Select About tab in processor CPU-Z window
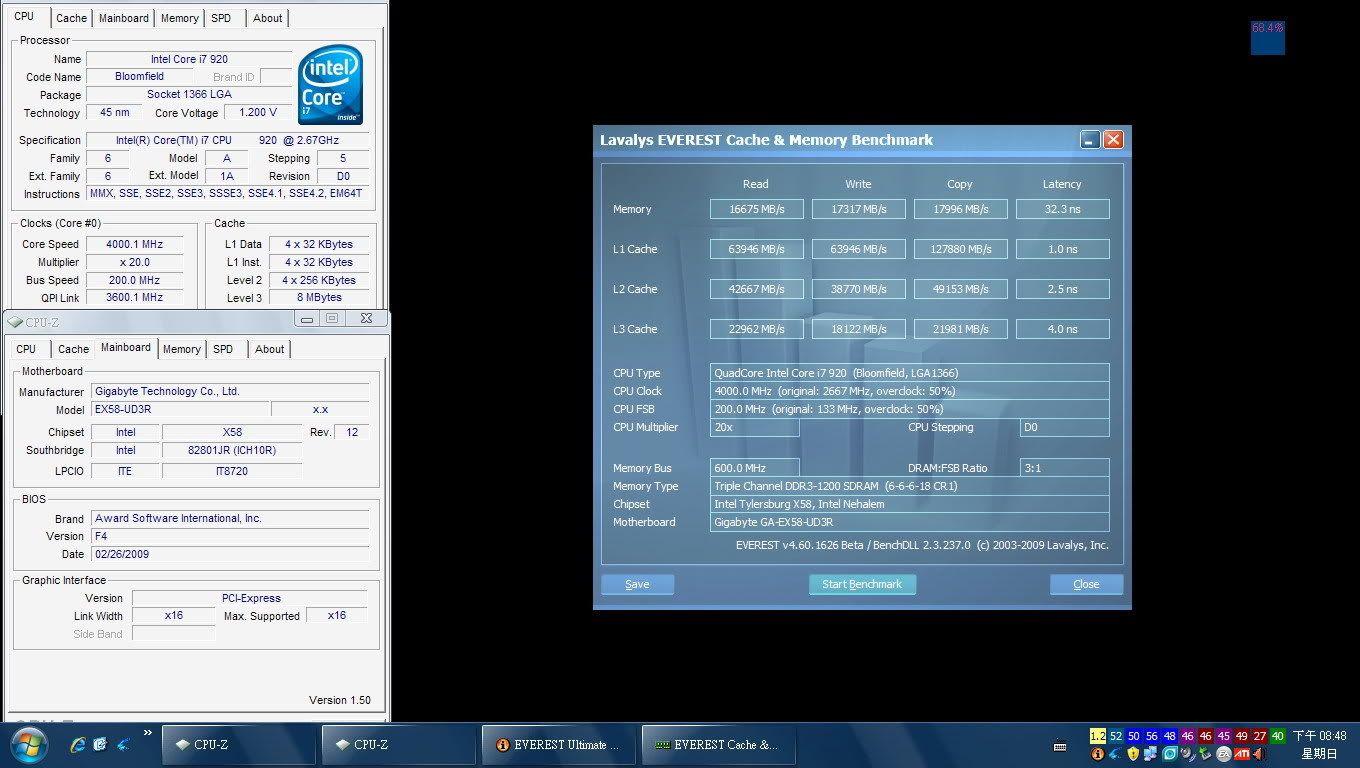This screenshot has width=1360, height=768. tap(267, 18)
